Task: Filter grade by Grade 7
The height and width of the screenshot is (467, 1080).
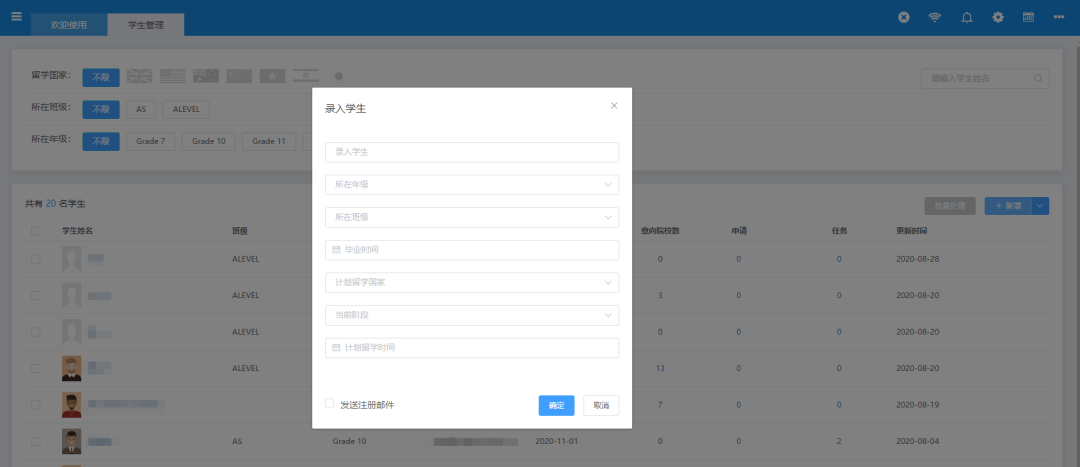Action: coord(150,142)
